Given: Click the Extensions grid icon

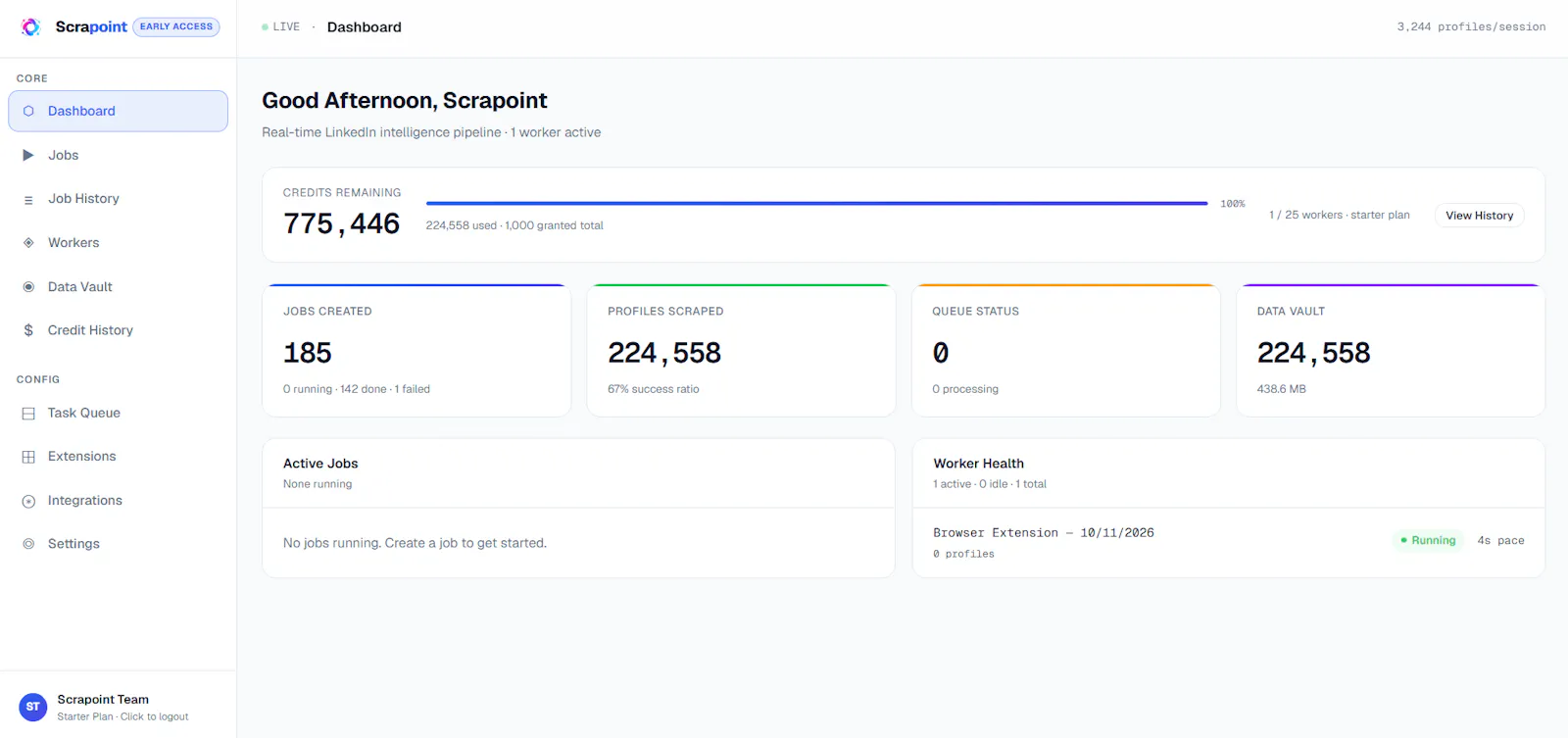Looking at the screenshot, I should coord(28,457).
